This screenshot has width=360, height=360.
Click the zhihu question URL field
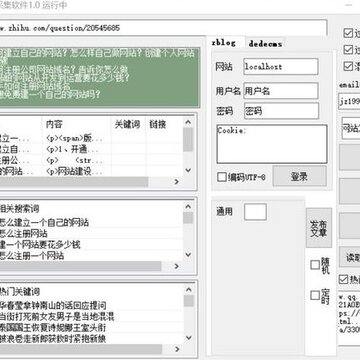pos(163,28)
